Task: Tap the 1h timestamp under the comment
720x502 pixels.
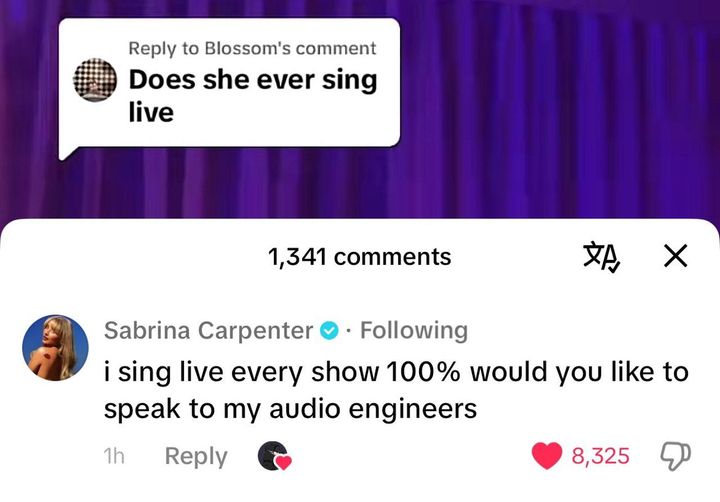Action: pos(113,456)
